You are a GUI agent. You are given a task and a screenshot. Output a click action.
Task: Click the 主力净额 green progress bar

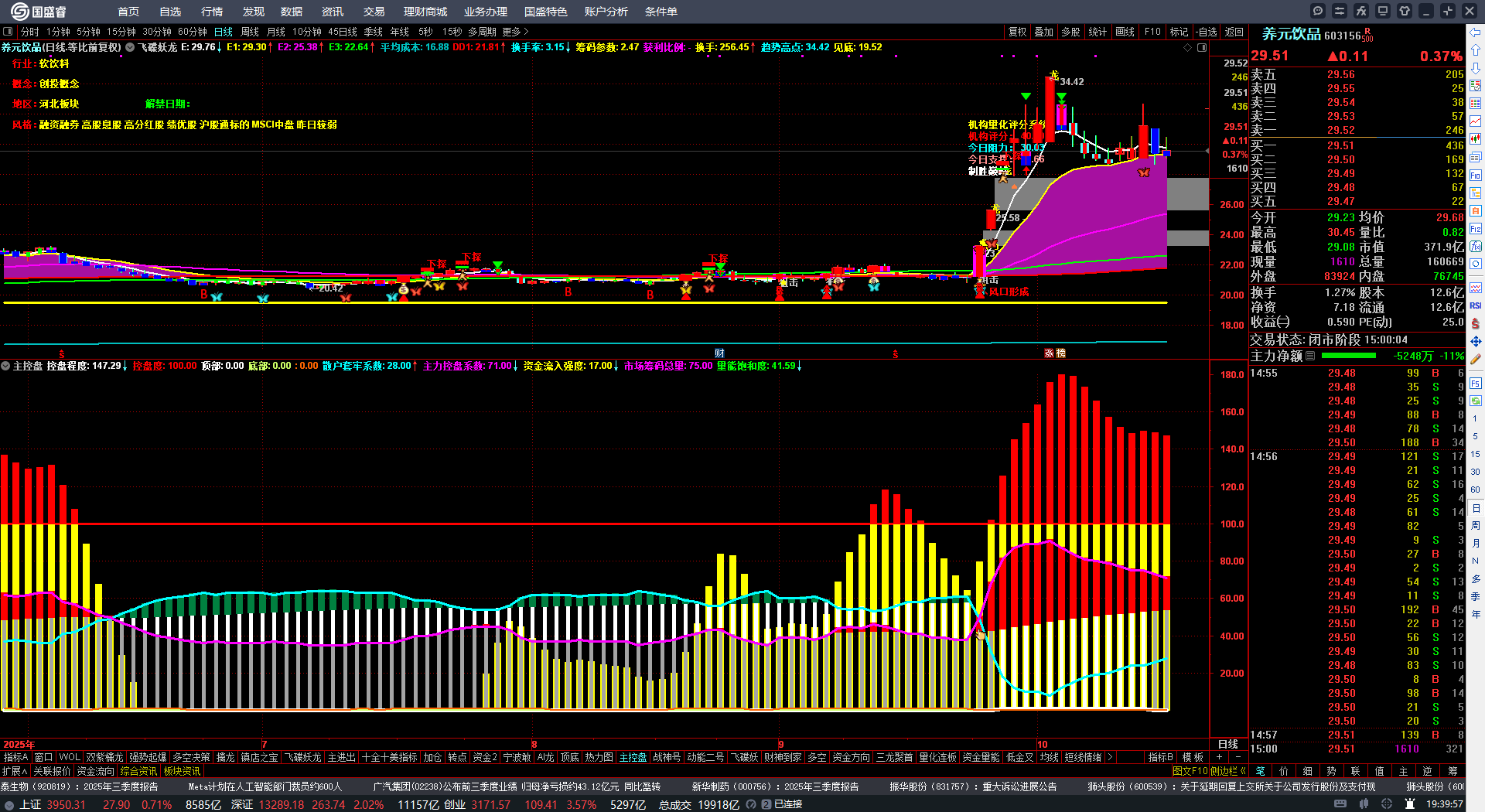pos(1349,356)
